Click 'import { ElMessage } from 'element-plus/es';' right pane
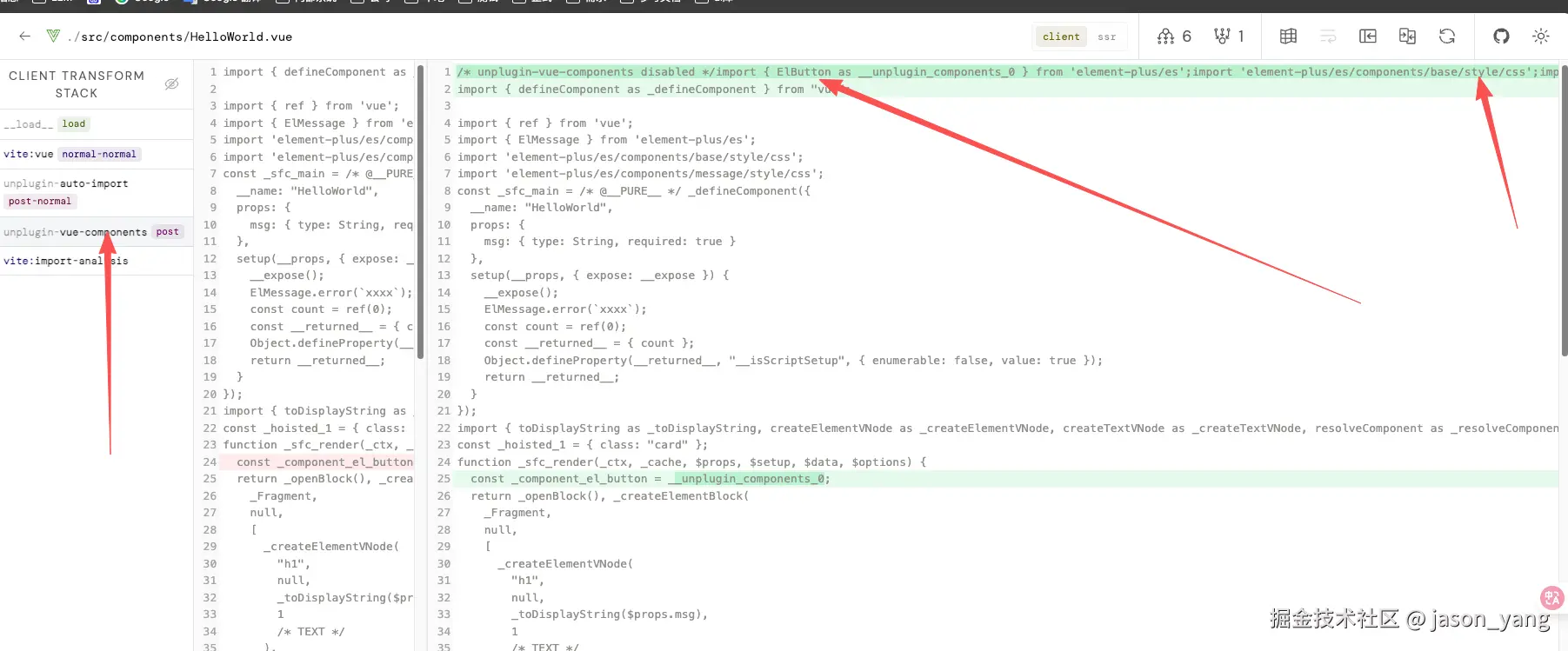This screenshot has width=1568, height=651. pos(606,140)
